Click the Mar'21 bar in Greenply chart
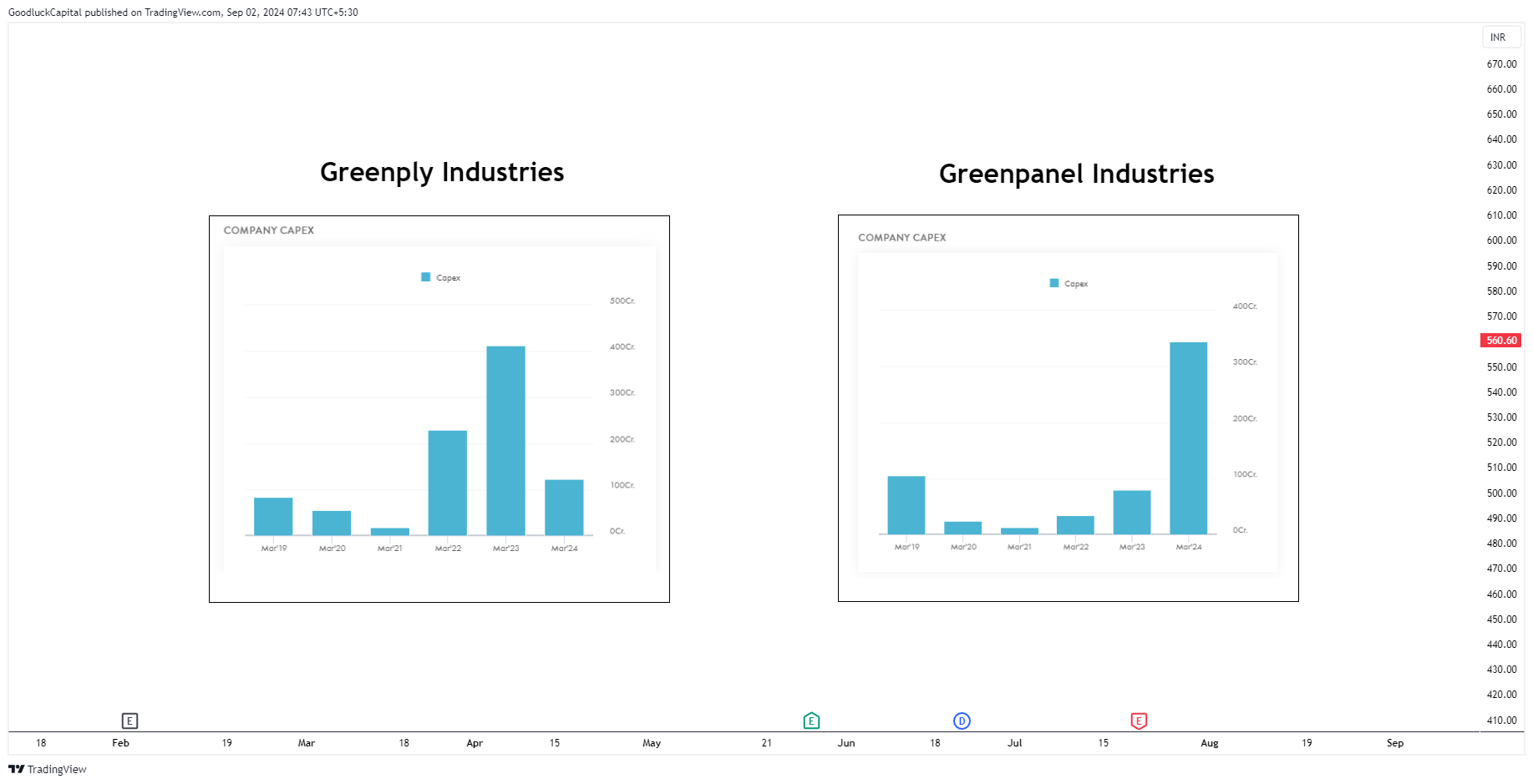 point(390,531)
